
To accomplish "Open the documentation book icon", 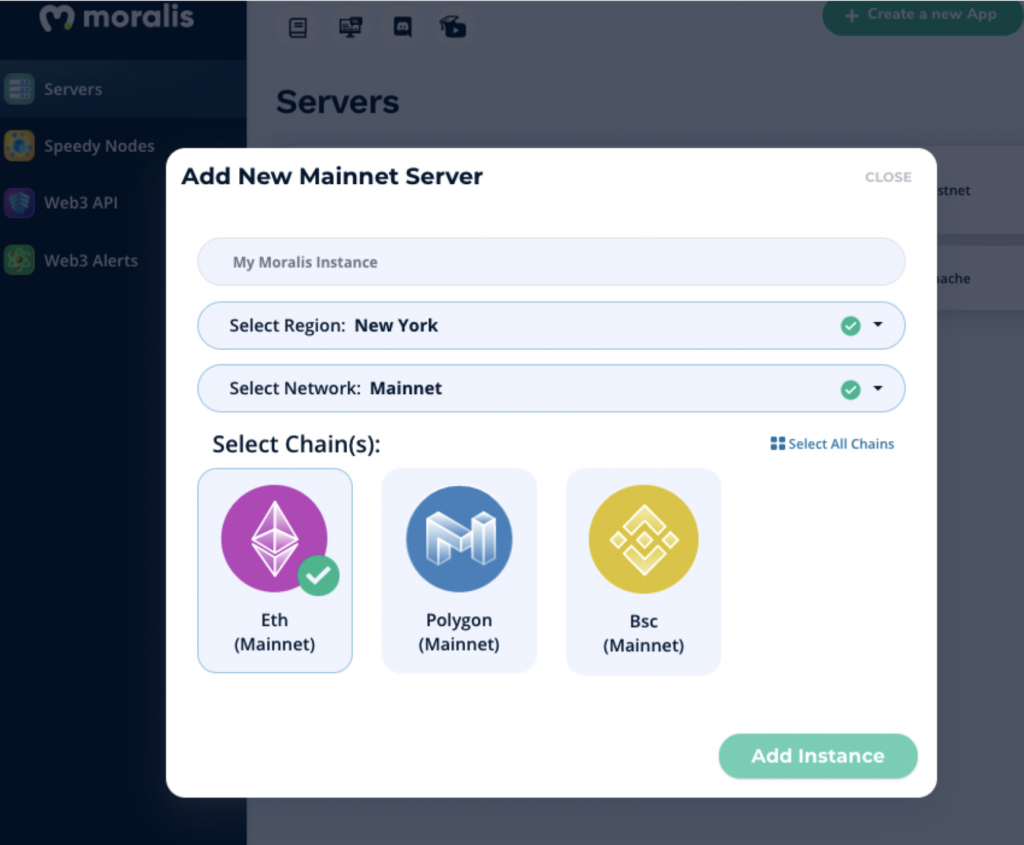I will click(x=298, y=27).
